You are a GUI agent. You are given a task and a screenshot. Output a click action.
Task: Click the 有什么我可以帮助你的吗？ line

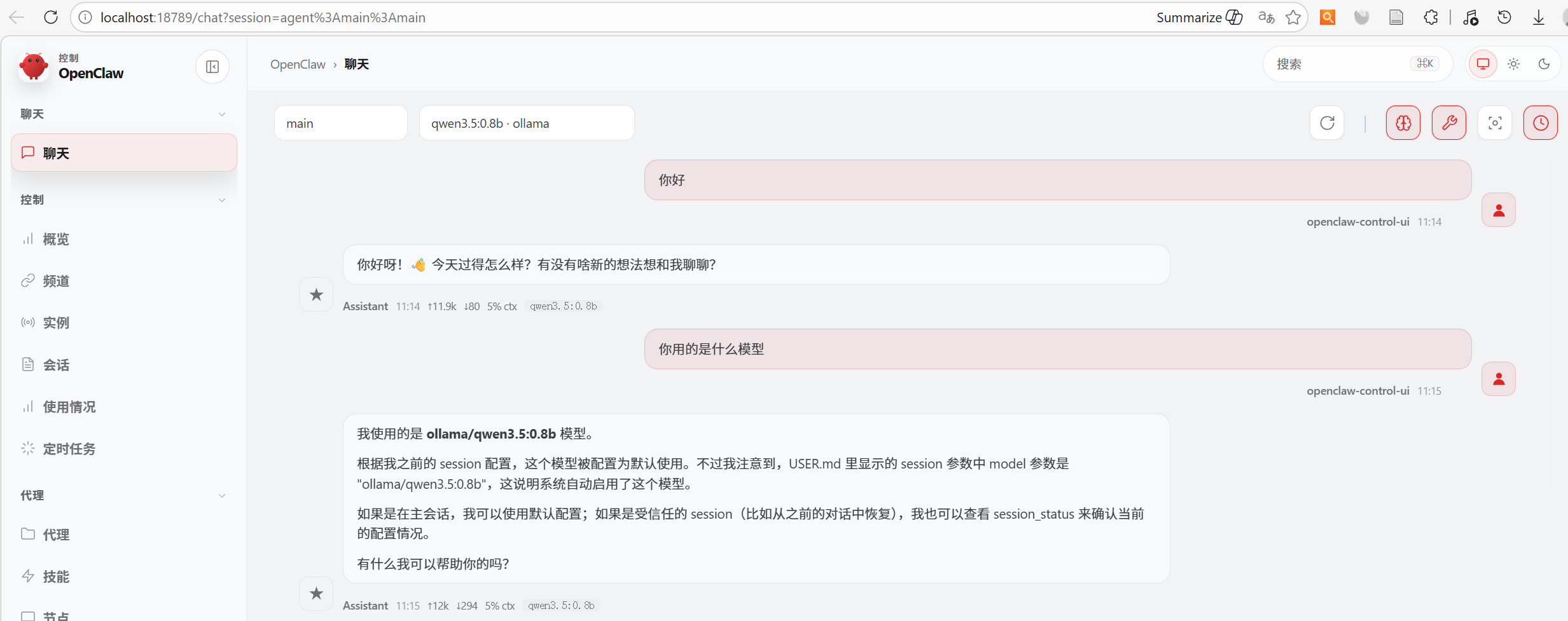[433, 564]
